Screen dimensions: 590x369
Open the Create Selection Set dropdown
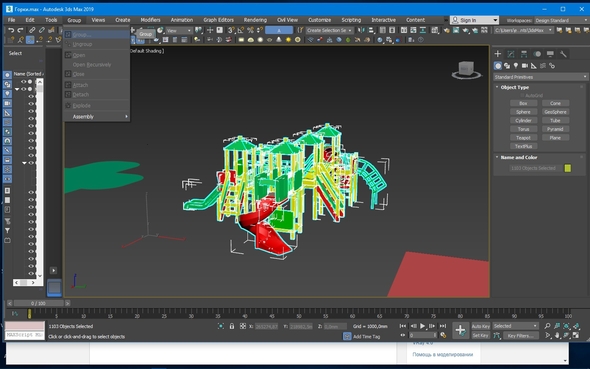330,30
